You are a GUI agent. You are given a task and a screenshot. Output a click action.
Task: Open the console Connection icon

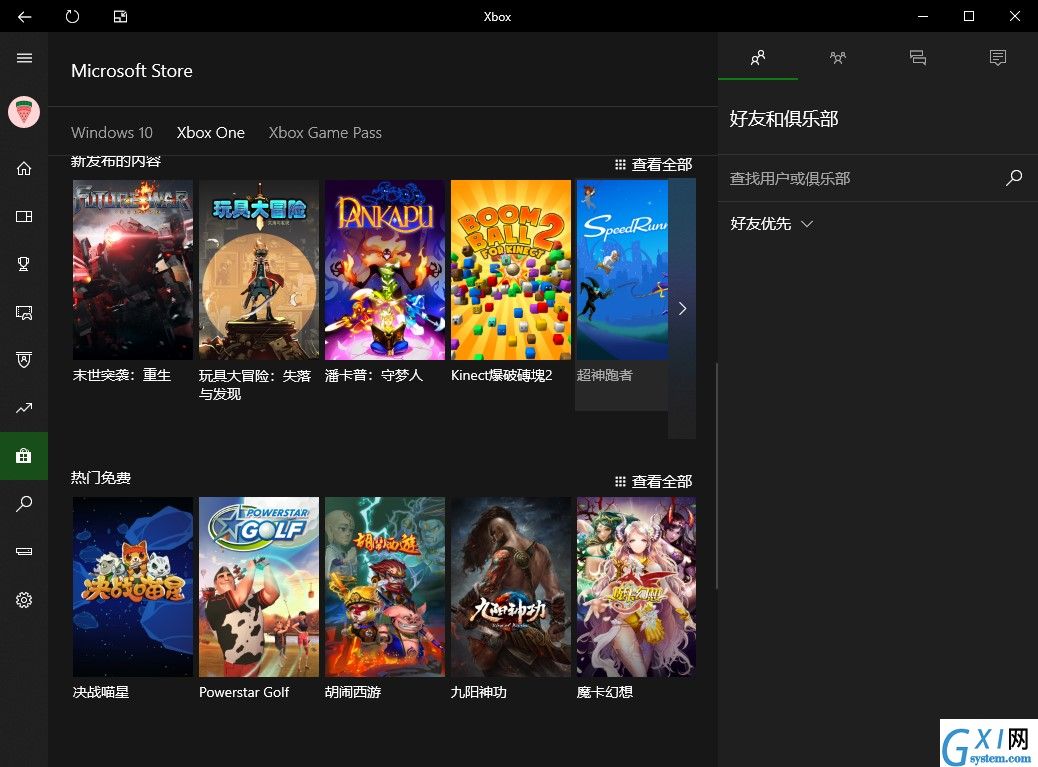[x=24, y=551]
